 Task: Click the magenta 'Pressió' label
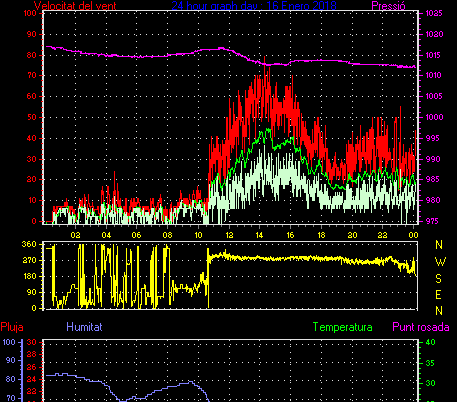(388, 6)
